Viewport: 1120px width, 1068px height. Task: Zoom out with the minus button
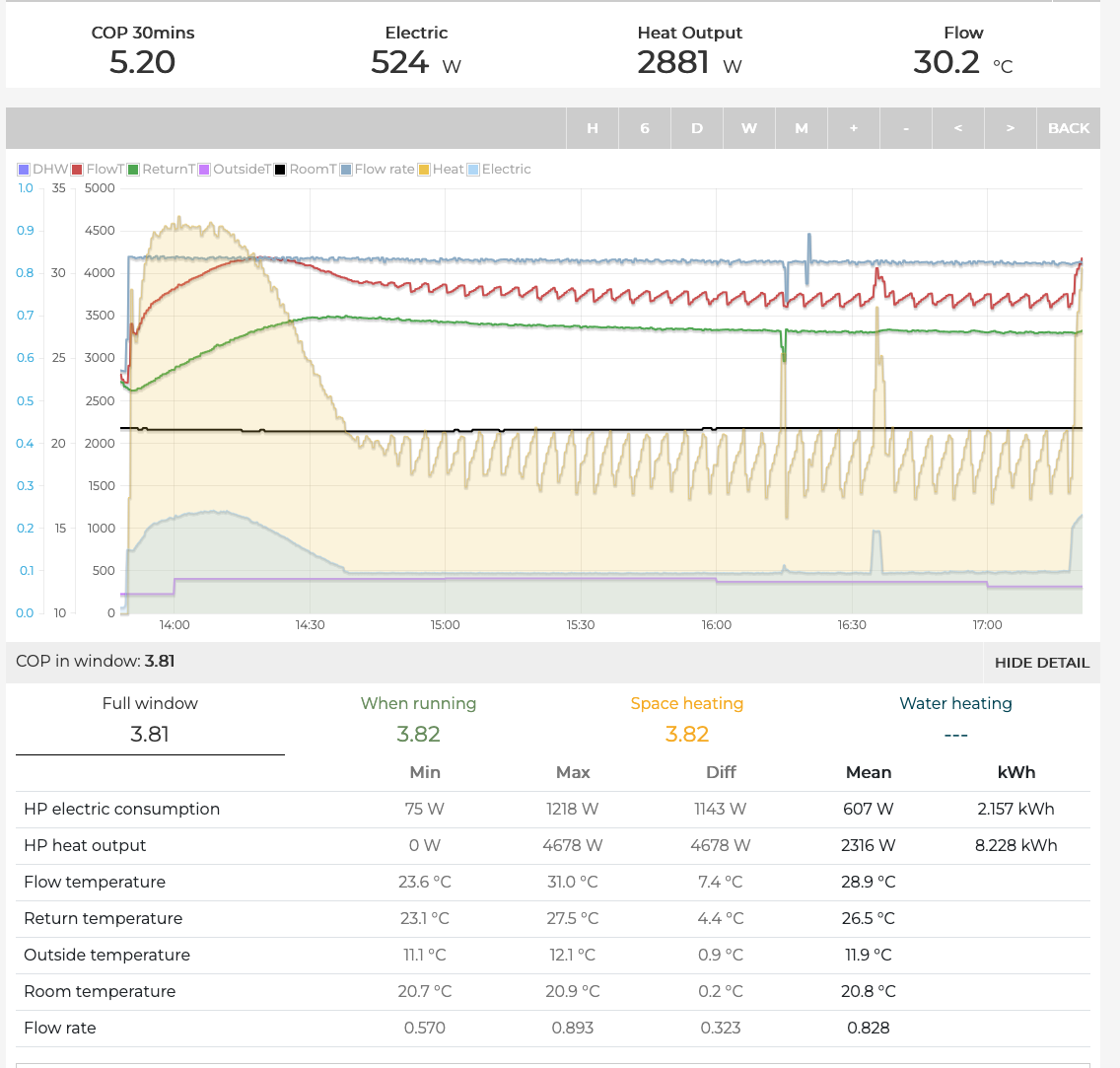[x=906, y=128]
